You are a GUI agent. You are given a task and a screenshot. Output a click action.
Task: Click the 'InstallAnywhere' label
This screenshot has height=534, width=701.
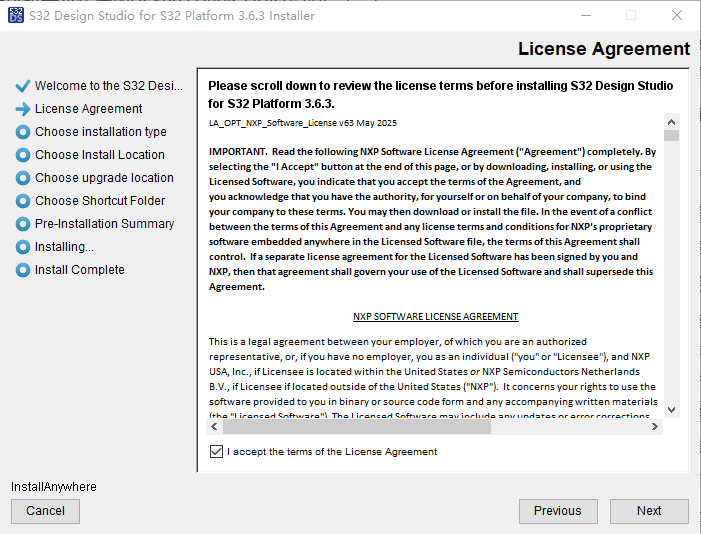[54, 487]
